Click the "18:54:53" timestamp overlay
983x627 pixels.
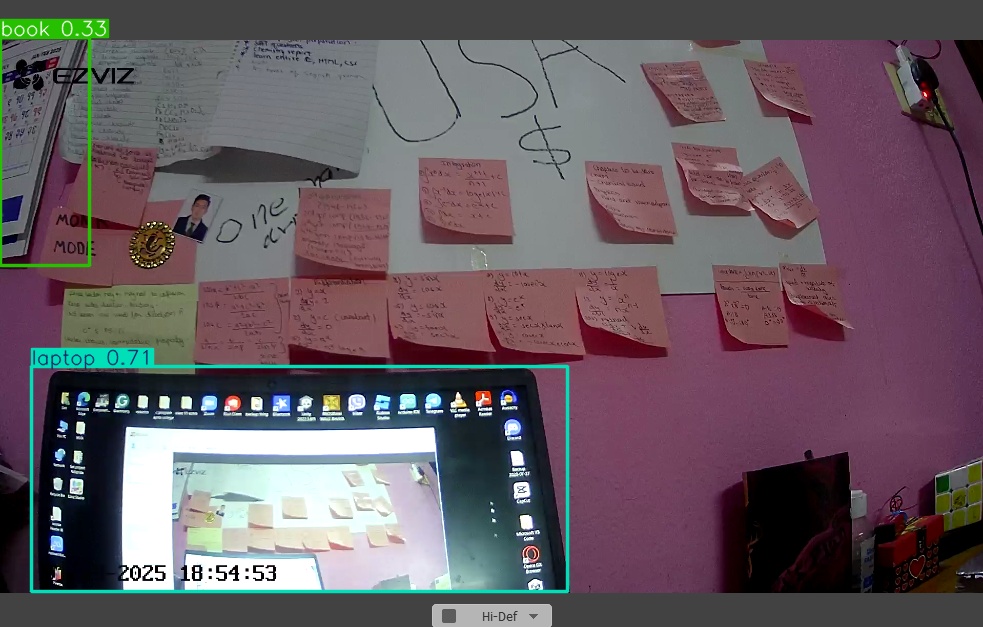pos(228,573)
